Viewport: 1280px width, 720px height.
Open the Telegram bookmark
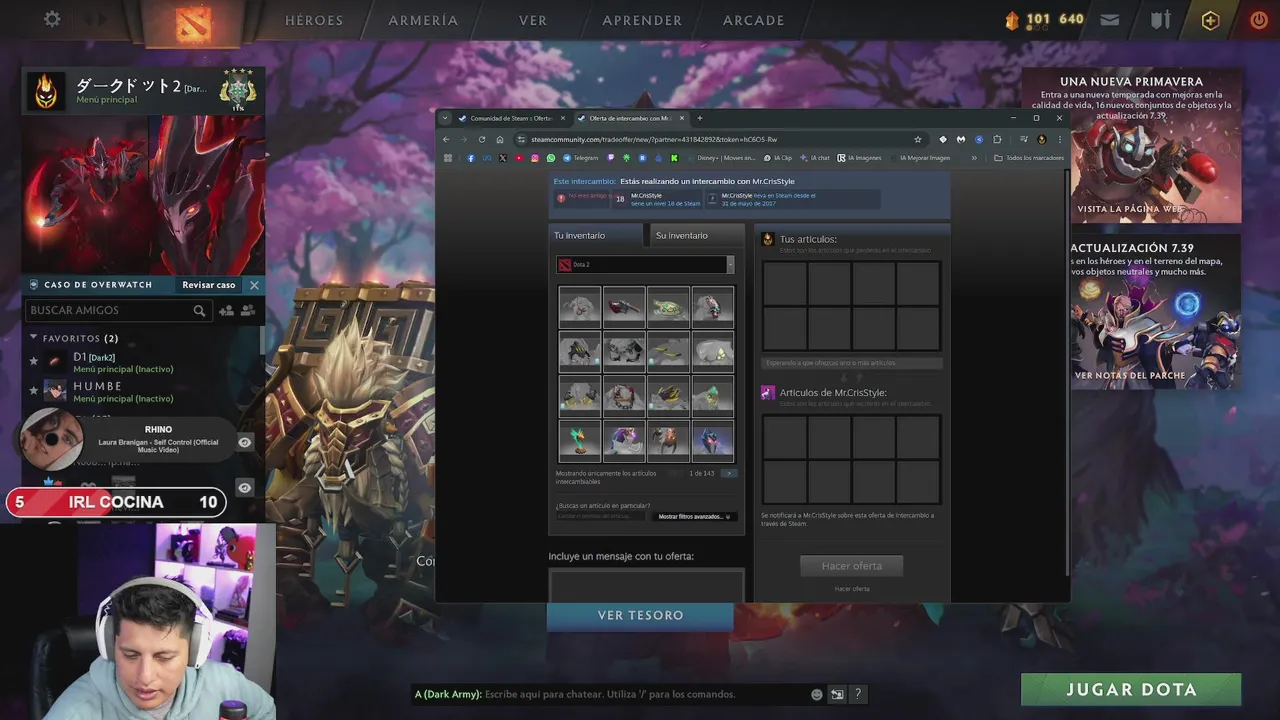(581, 158)
